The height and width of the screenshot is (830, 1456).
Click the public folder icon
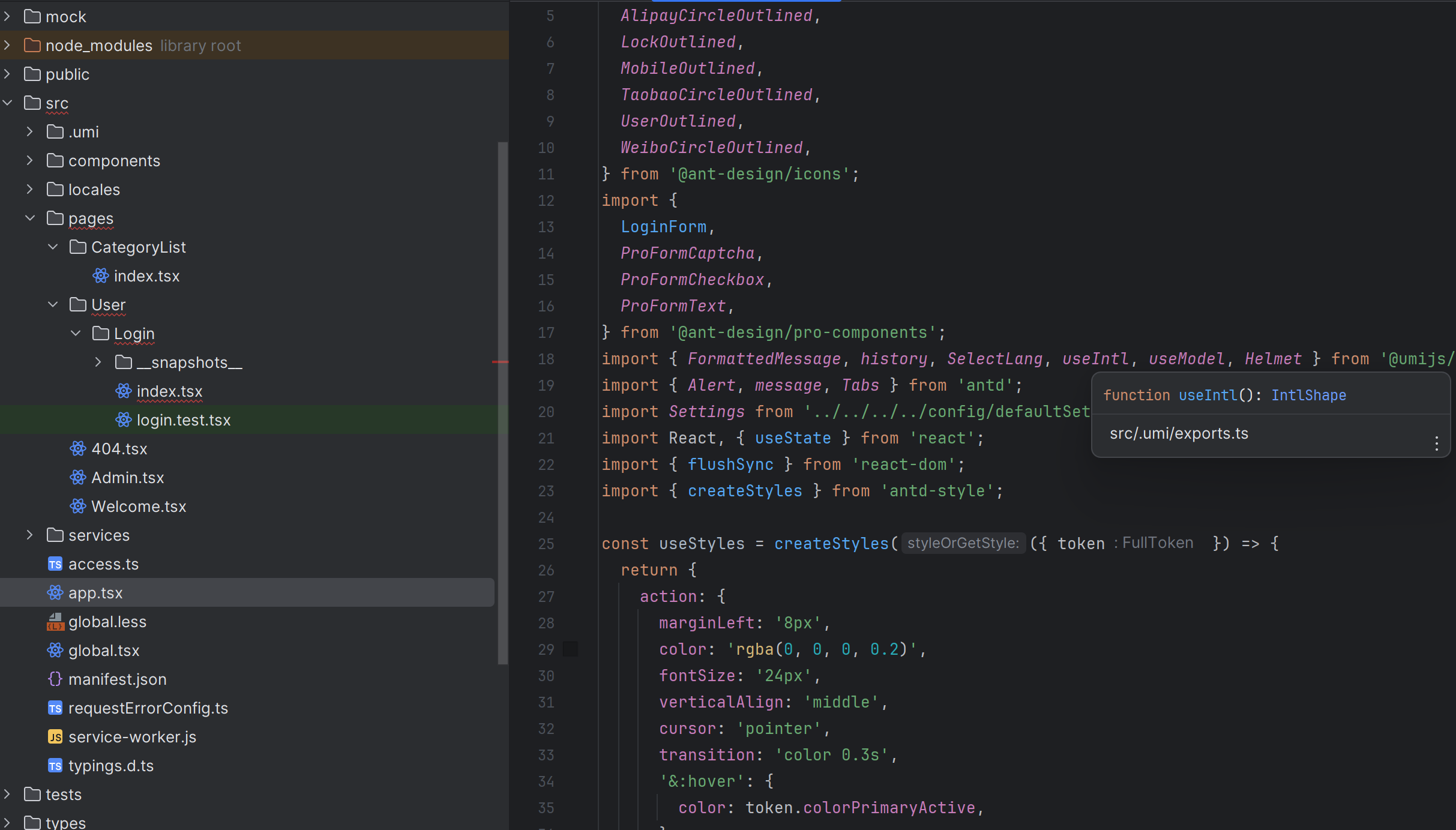tap(32, 74)
